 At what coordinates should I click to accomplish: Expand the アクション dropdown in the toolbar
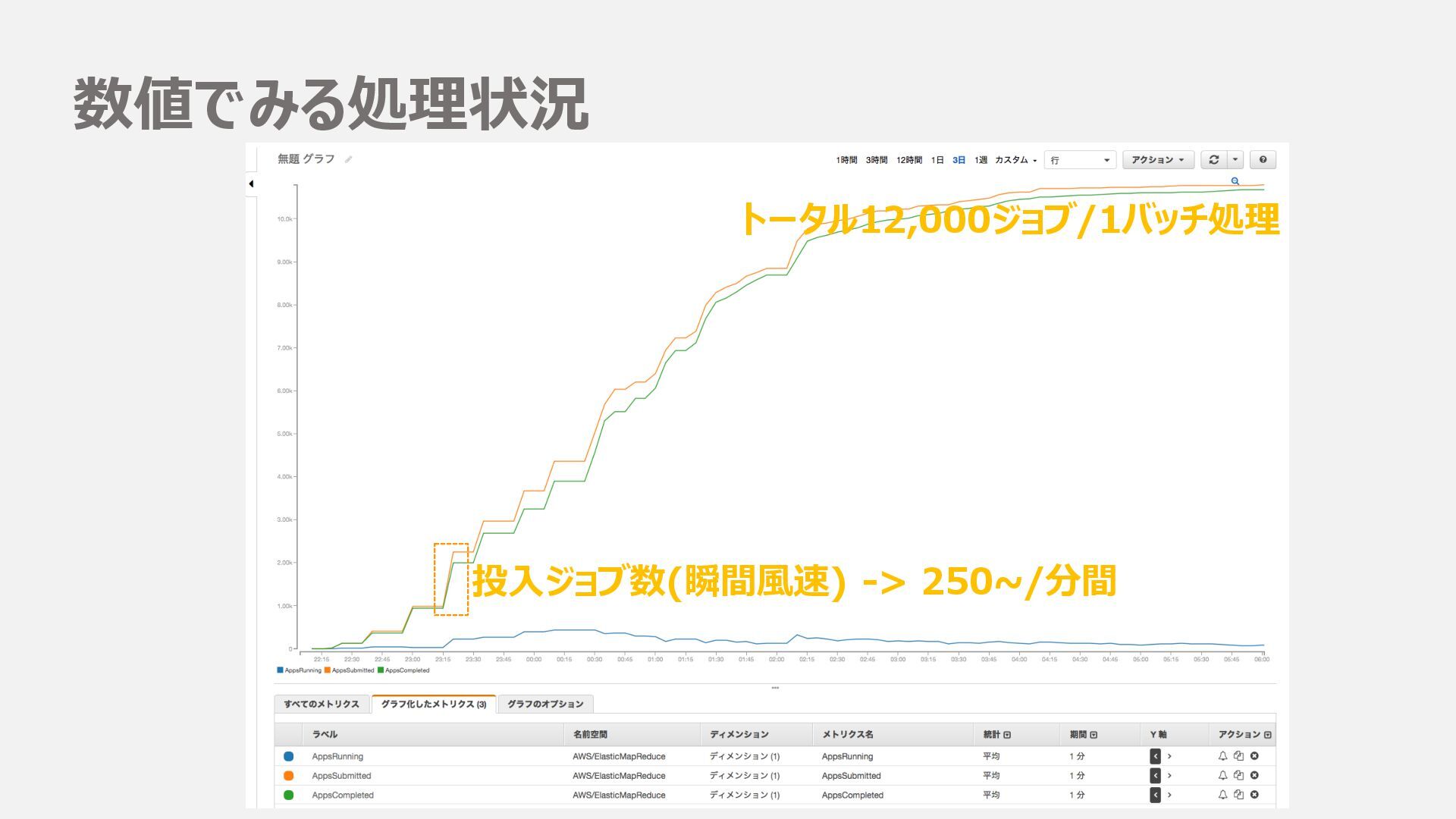click(1157, 159)
